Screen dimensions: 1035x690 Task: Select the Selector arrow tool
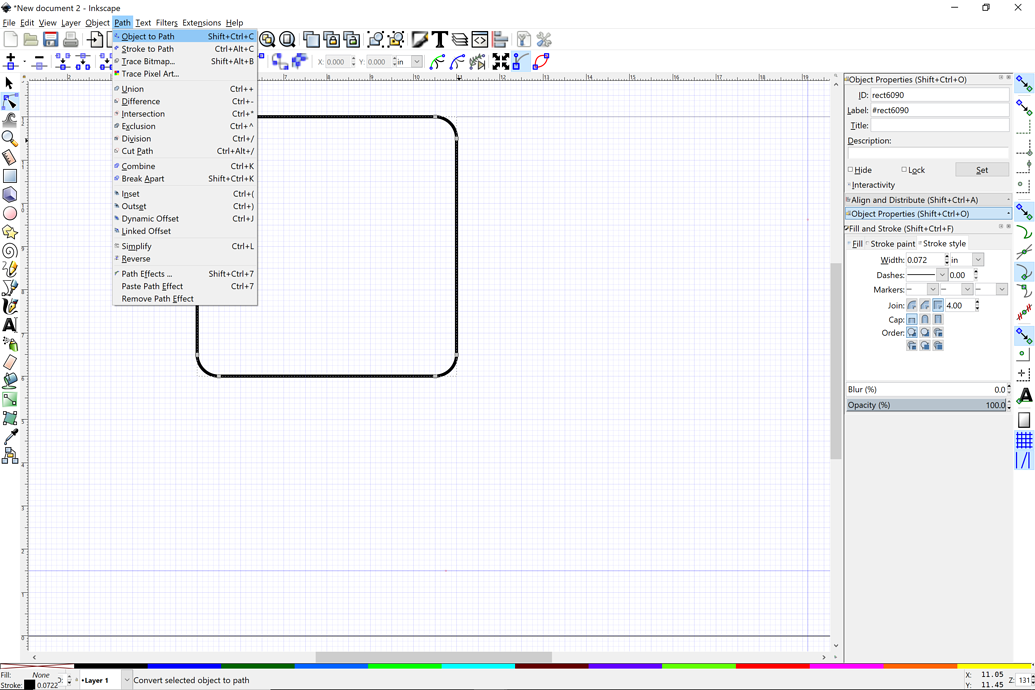9,83
